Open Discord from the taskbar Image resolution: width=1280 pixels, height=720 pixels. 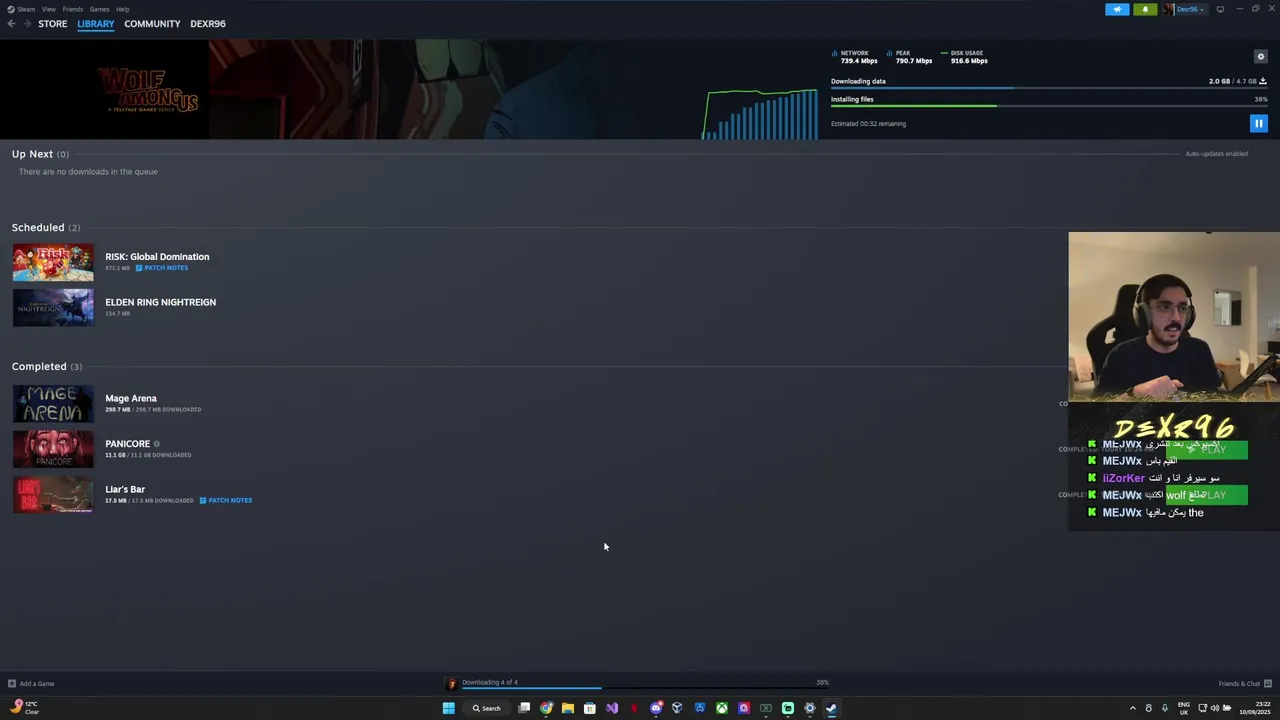[x=656, y=708]
